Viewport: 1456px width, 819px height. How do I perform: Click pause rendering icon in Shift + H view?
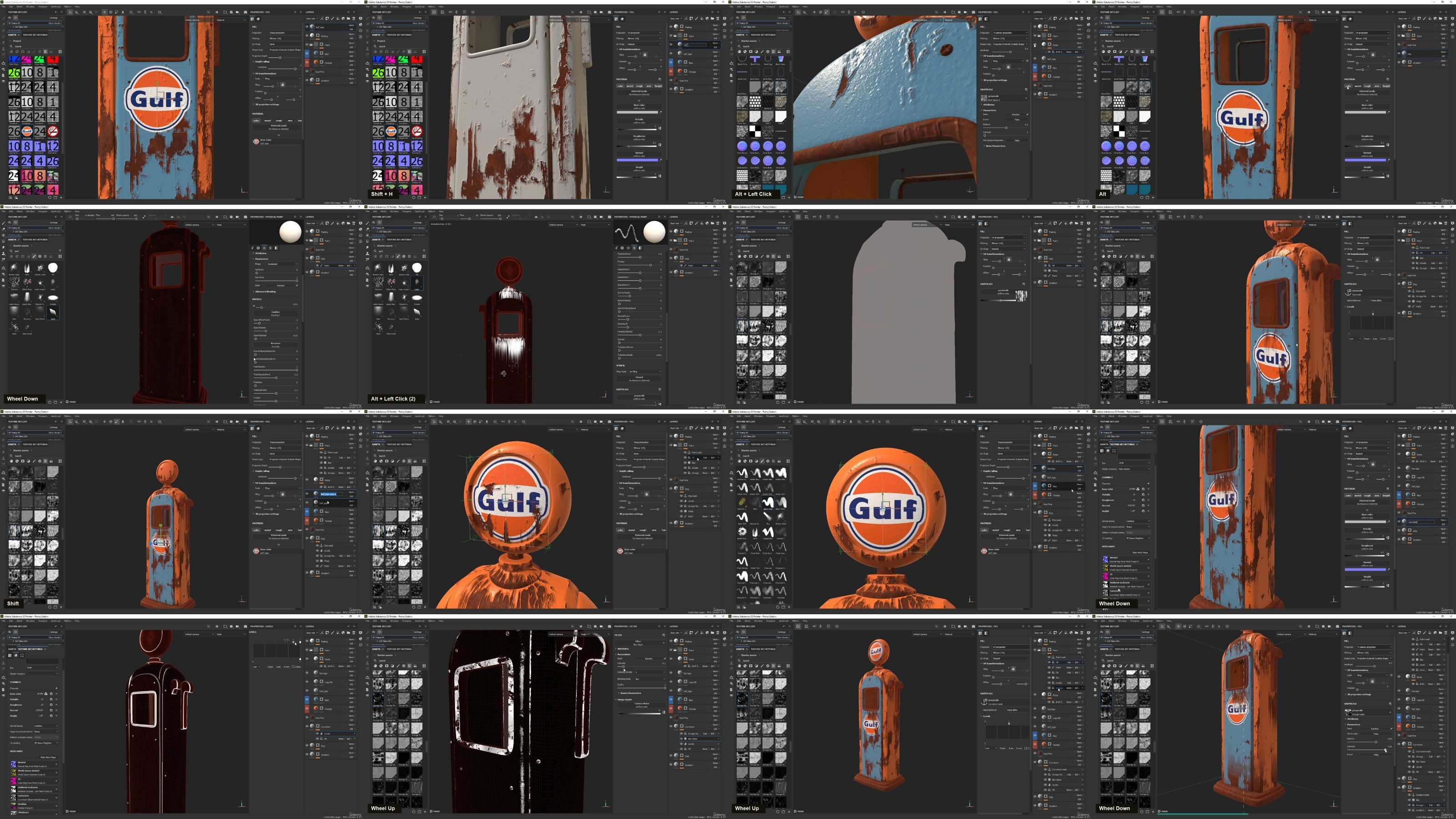click(x=581, y=12)
